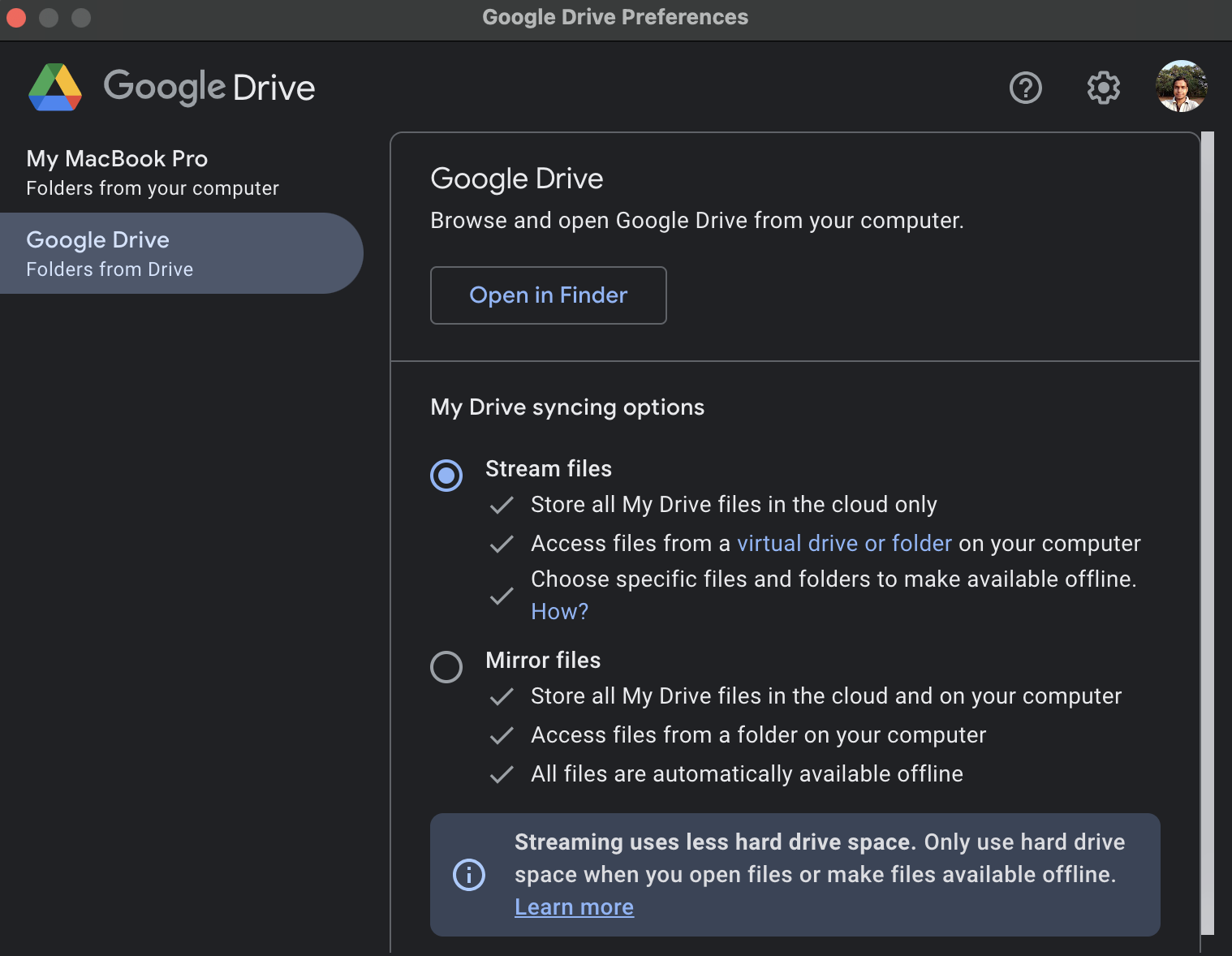Screen dimensions: 1232x956
Task: Click the Google Drive logo icon
Action: (x=55, y=88)
